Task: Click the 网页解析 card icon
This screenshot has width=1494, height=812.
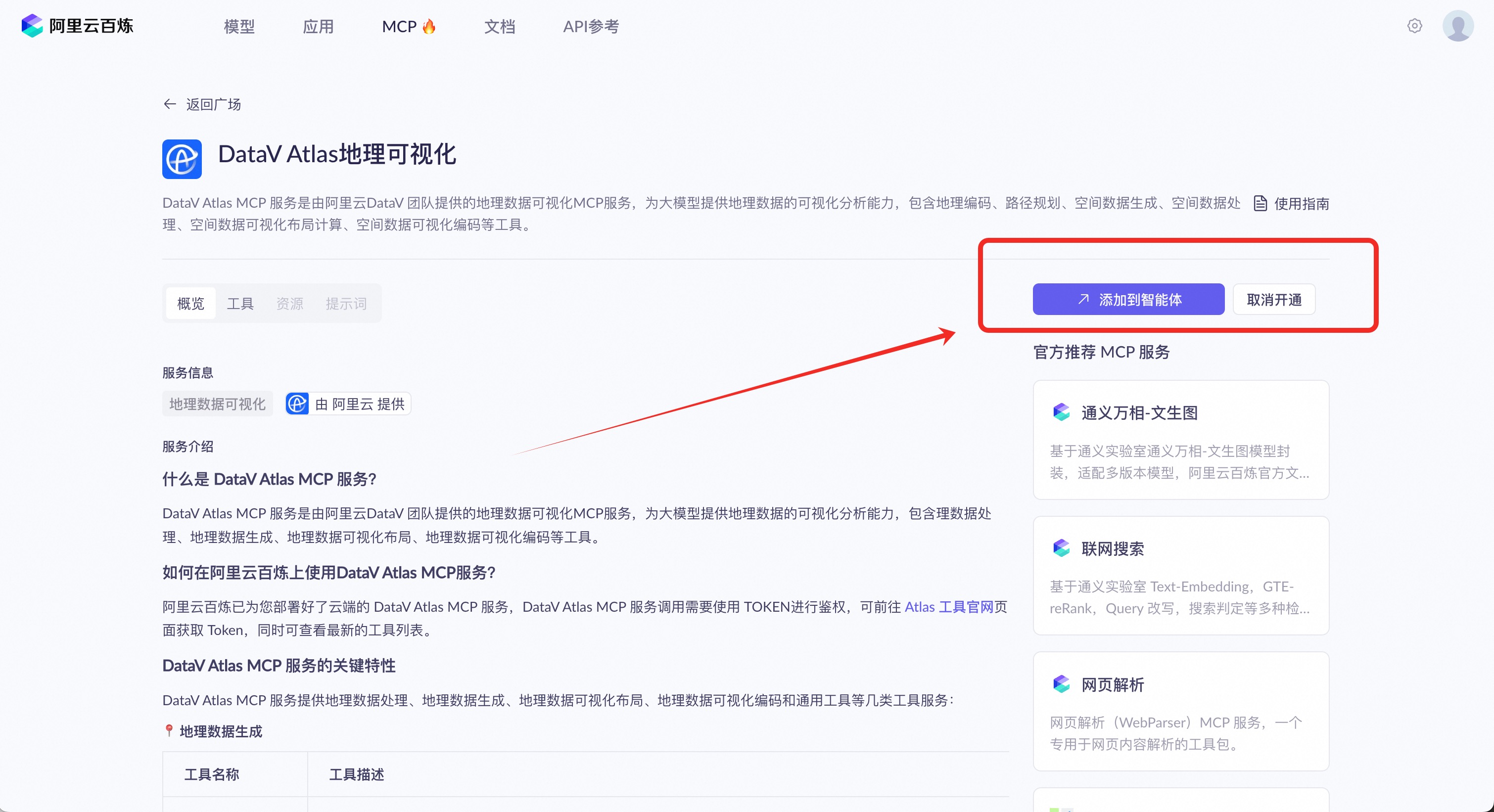Action: pos(1061,684)
